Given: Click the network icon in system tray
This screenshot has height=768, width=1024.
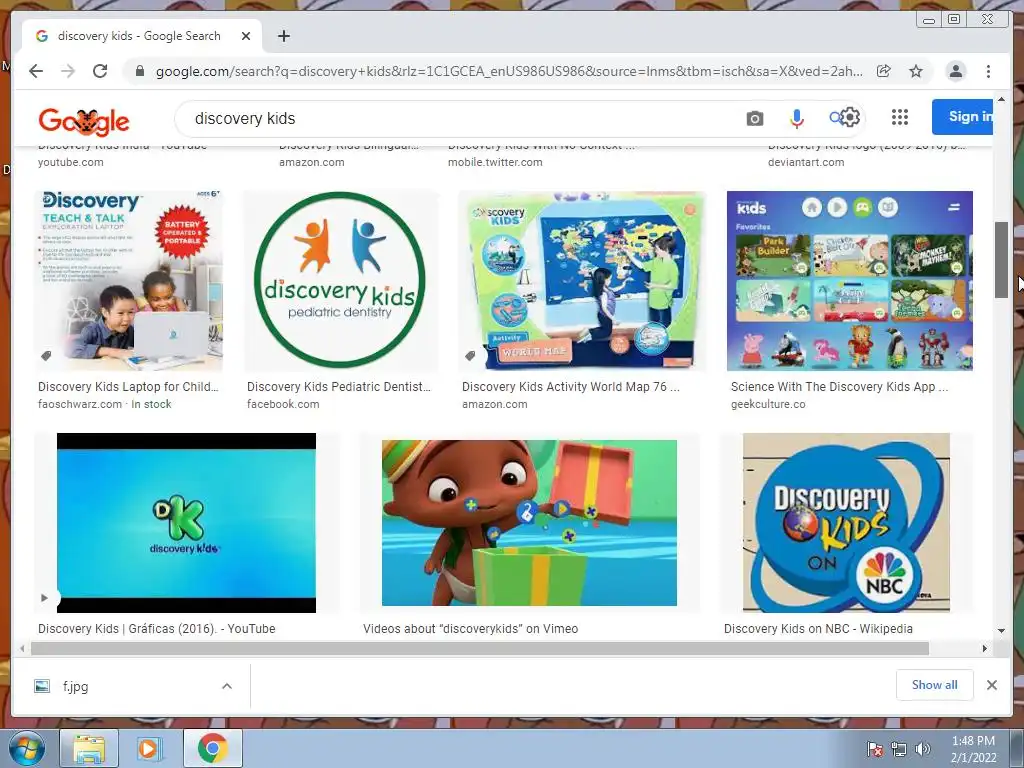Looking at the screenshot, I should [899, 749].
